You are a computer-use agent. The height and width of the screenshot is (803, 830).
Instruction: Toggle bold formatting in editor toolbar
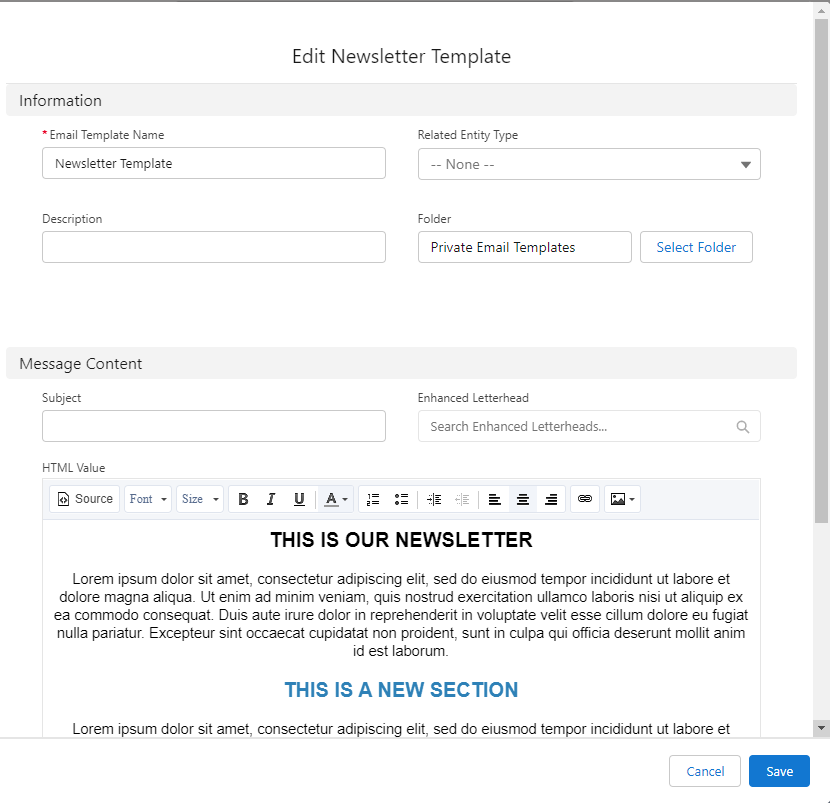pyautogui.click(x=243, y=499)
